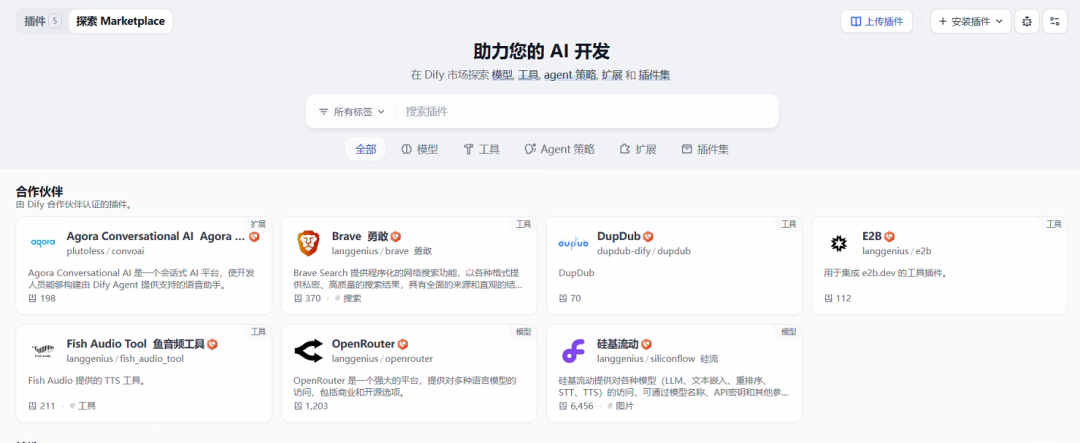Screen dimensions: 1080x443
Task: Click the 6,456 download count
Action: point(582,406)
